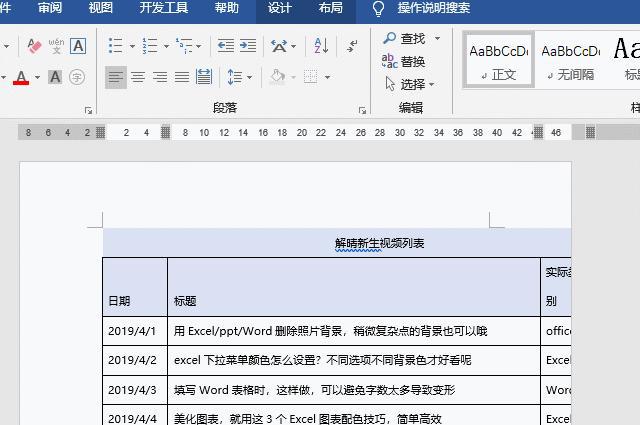Viewport: 640px width, 425px height.
Task: Click the 日期 header cell
Action: [x=135, y=287]
